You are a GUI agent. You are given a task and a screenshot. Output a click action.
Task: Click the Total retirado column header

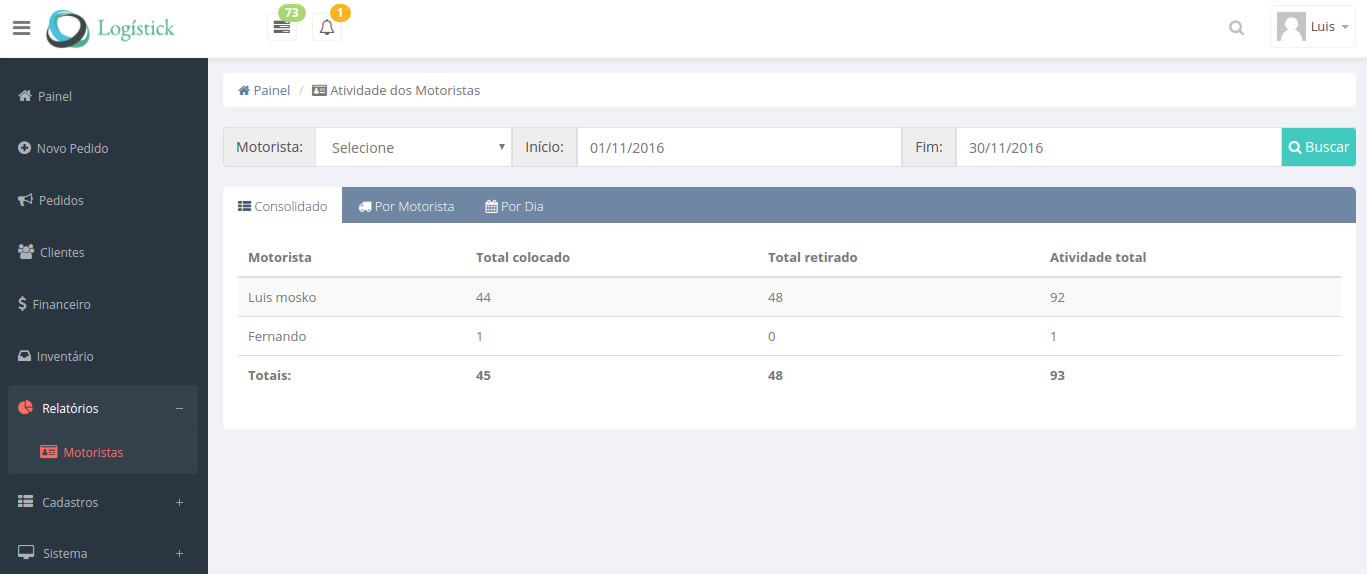(813, 257)
